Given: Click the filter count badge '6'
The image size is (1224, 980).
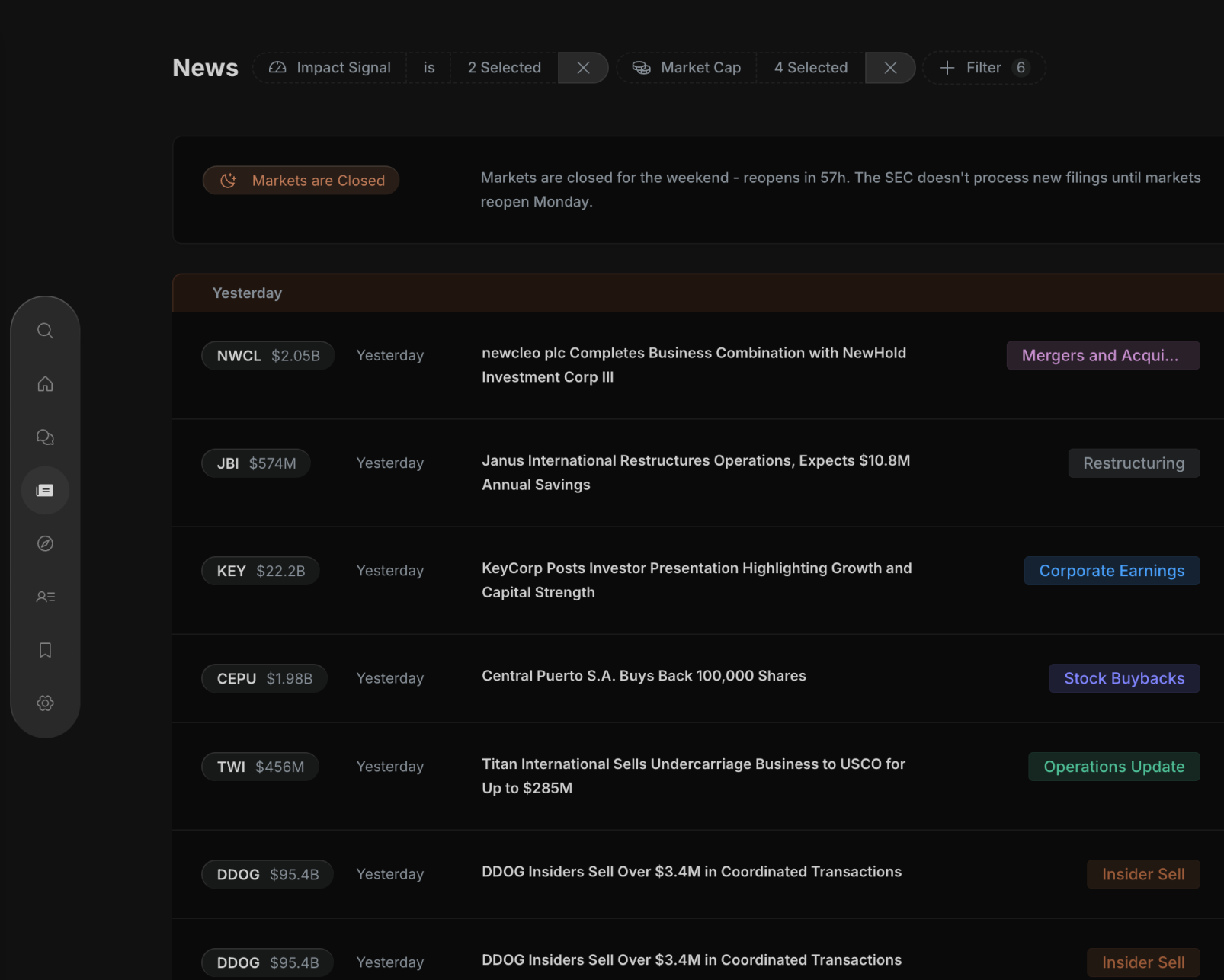Looking at the screenshot, I should click(x=1021, y=68).
